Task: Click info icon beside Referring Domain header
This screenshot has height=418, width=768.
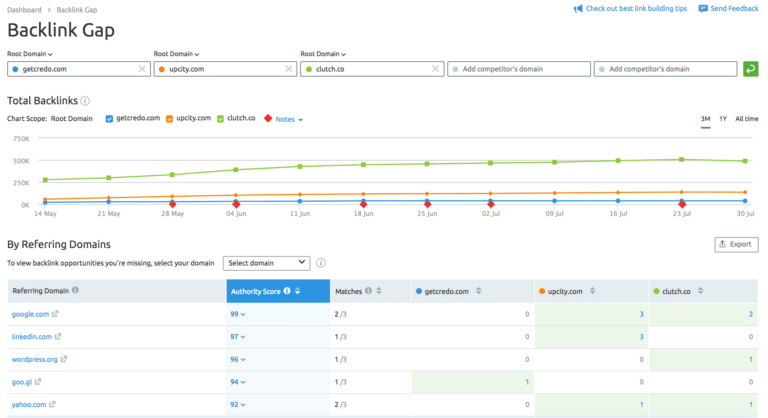Action: [75, 290]
